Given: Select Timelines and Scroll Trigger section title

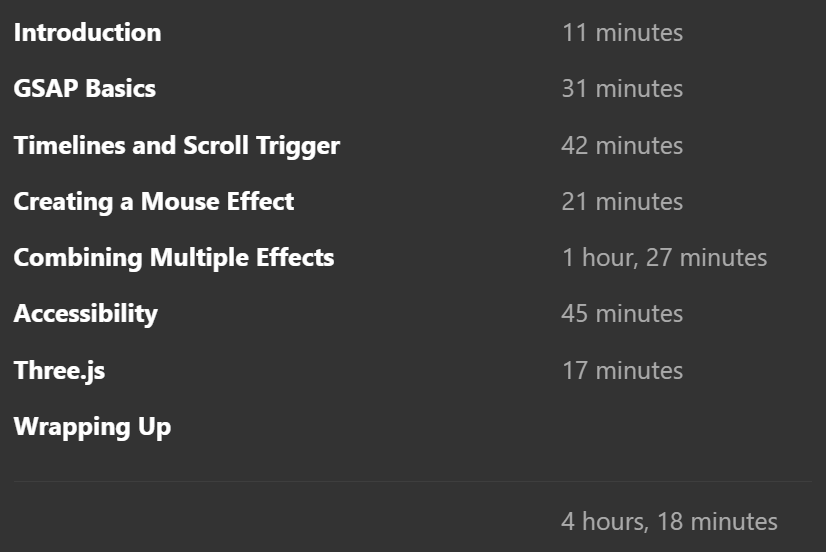Looking at the screenshot, I should [x=177, y=146].
